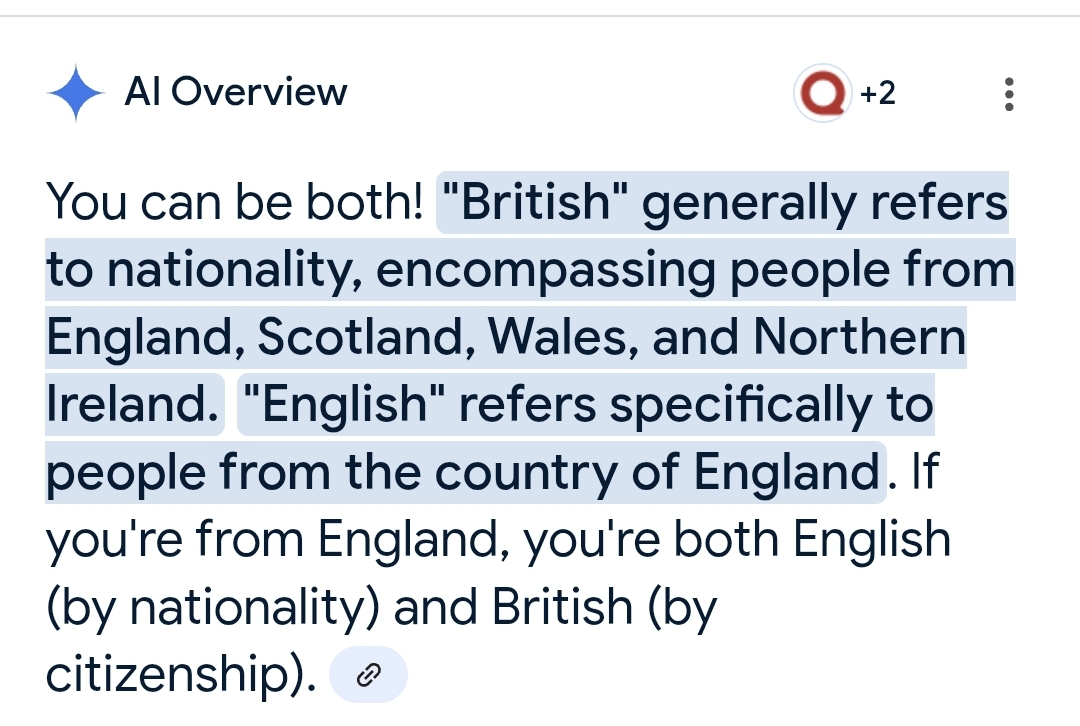
Task: Open the three-dot more options menu
Action: 1009,94
